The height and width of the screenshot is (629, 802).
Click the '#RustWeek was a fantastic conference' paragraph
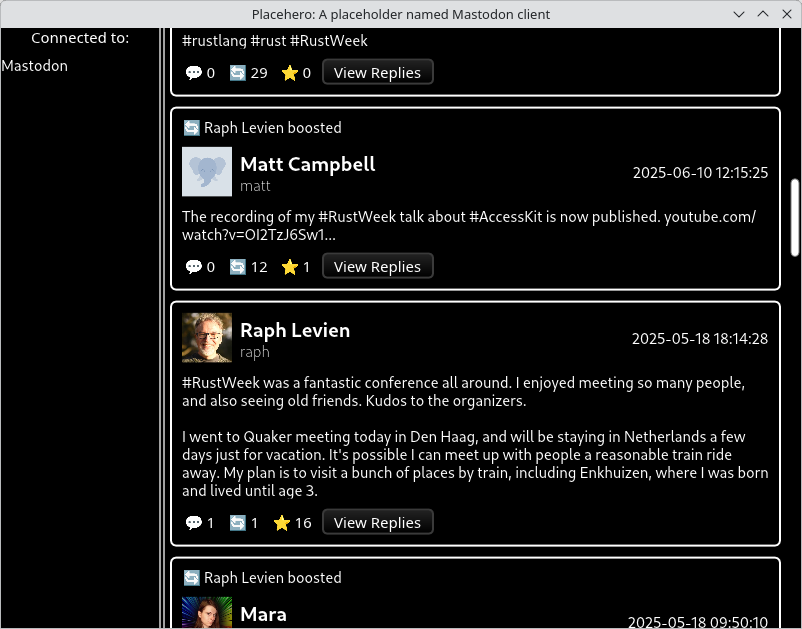coord(463,392)
